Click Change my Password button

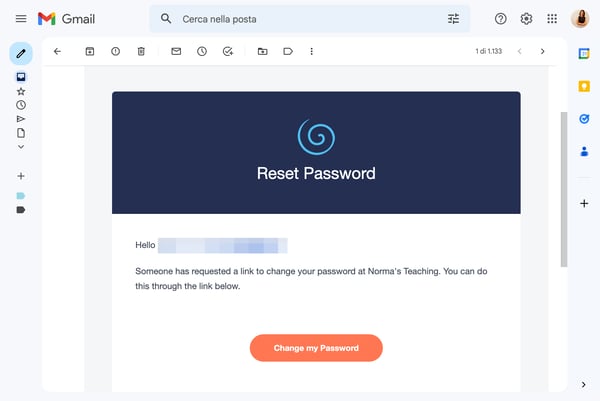tap(316, 348)
